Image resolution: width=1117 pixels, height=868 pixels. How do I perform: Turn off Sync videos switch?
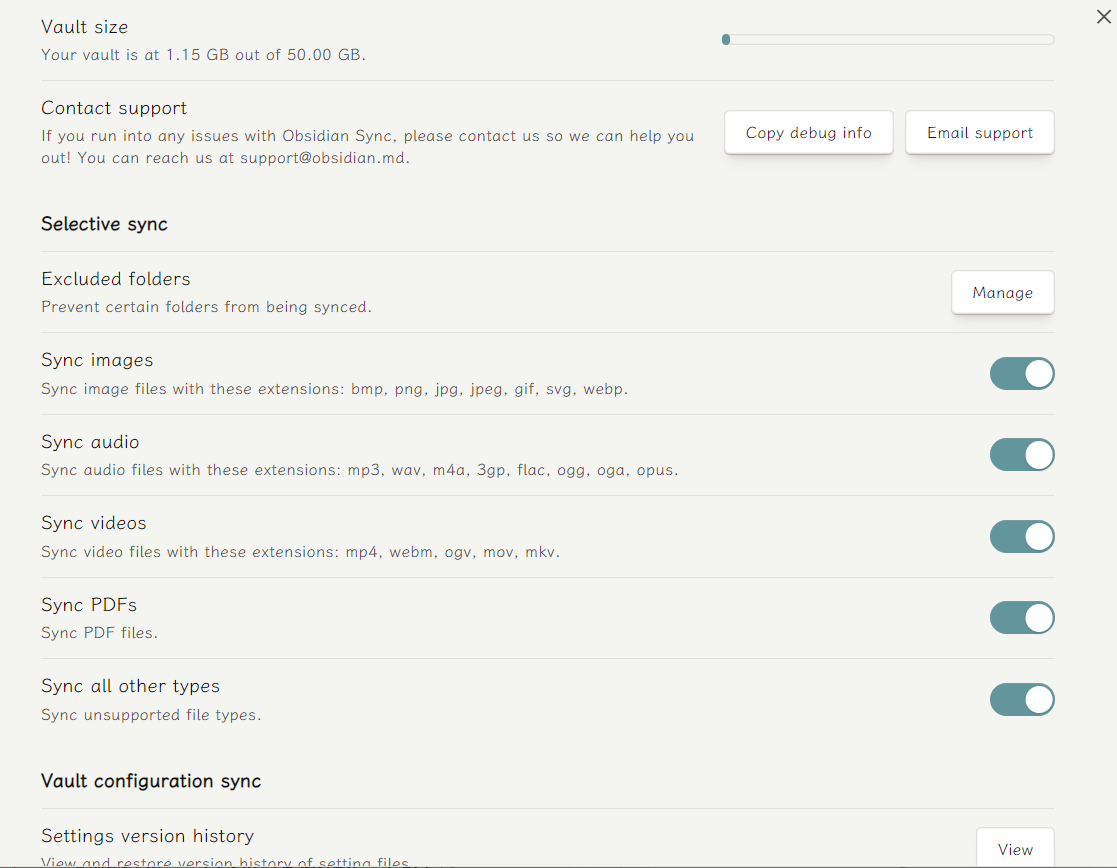point(1022,537)
